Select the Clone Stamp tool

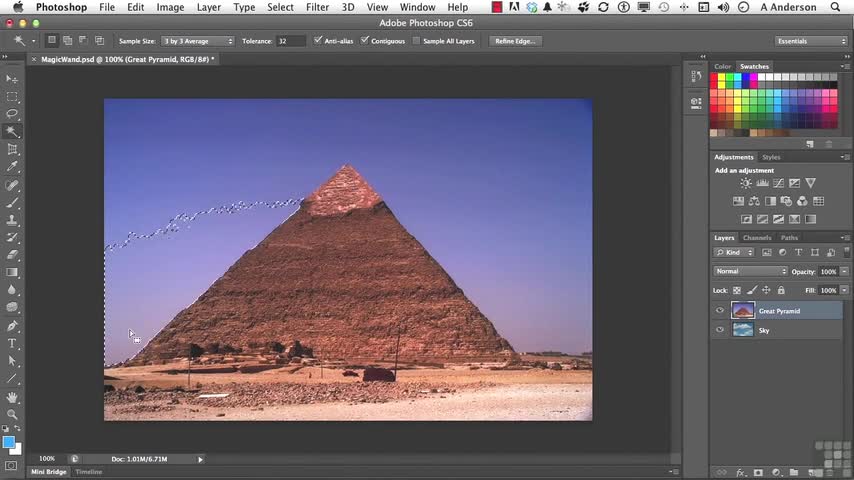click(x=11, y=220)
